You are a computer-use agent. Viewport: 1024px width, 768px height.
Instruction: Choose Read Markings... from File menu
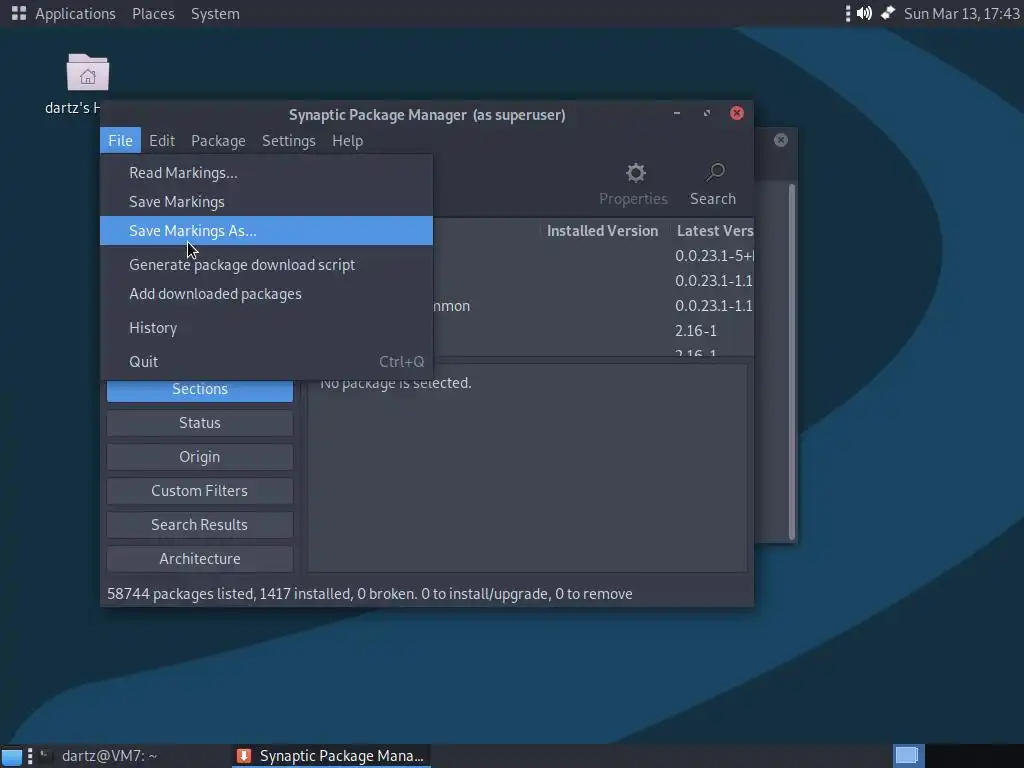pyautogui.click(x=266, y=172)
